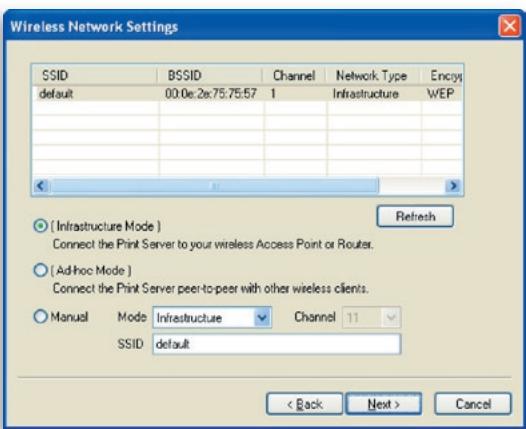
Task: Click the Refresh button
Action: coord(415,216)
